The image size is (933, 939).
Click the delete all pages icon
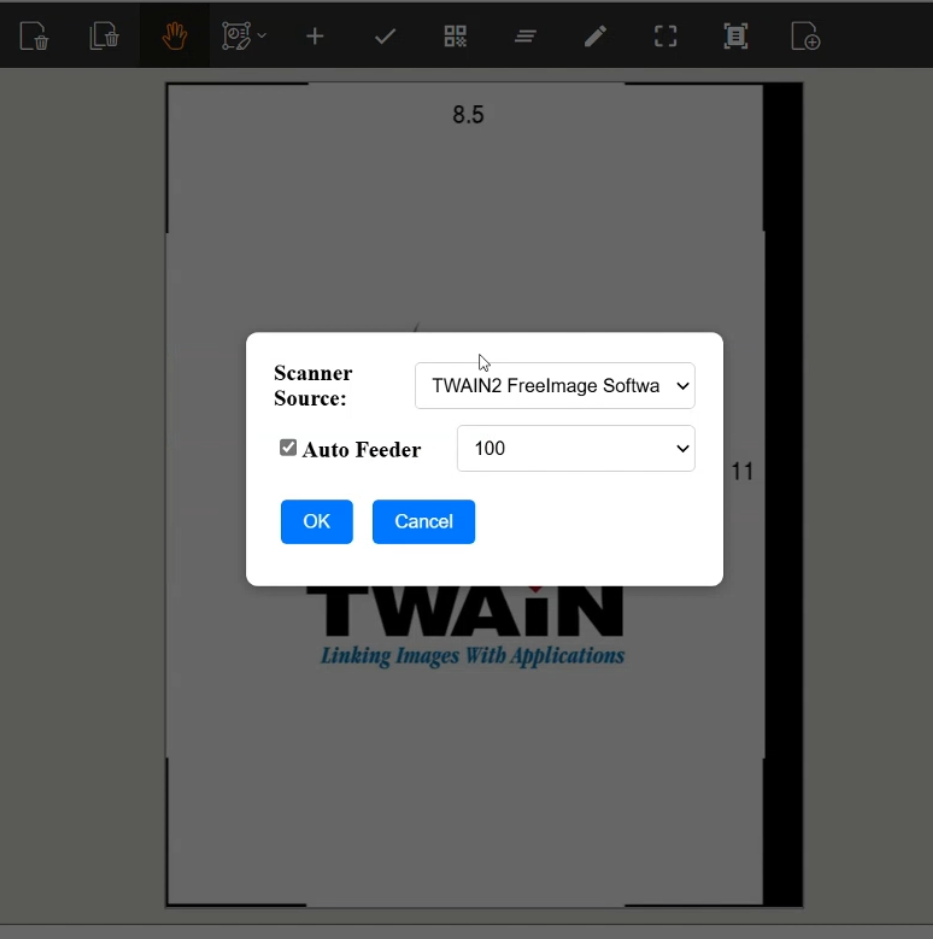[104, 36]
